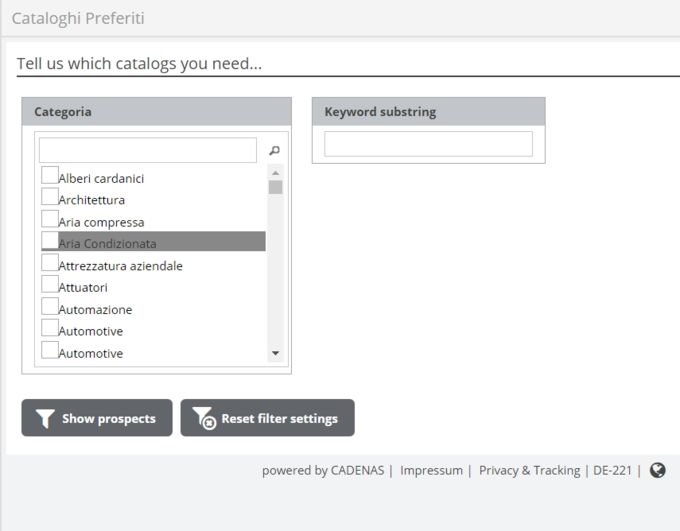Click the category list scroll down arrow
The image size is (680, 531).
click(275, 354)
